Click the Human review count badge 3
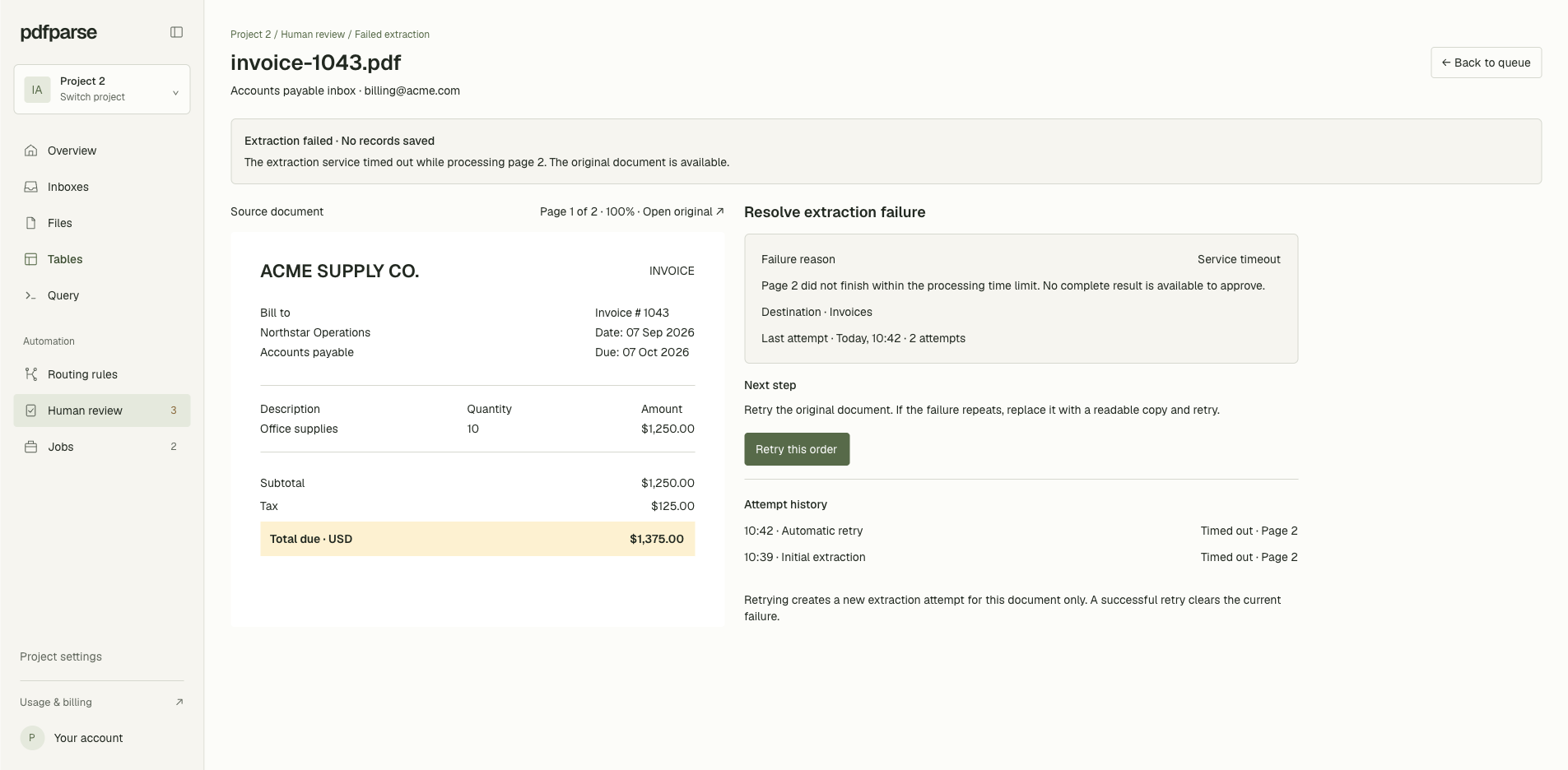 point(173,411)
